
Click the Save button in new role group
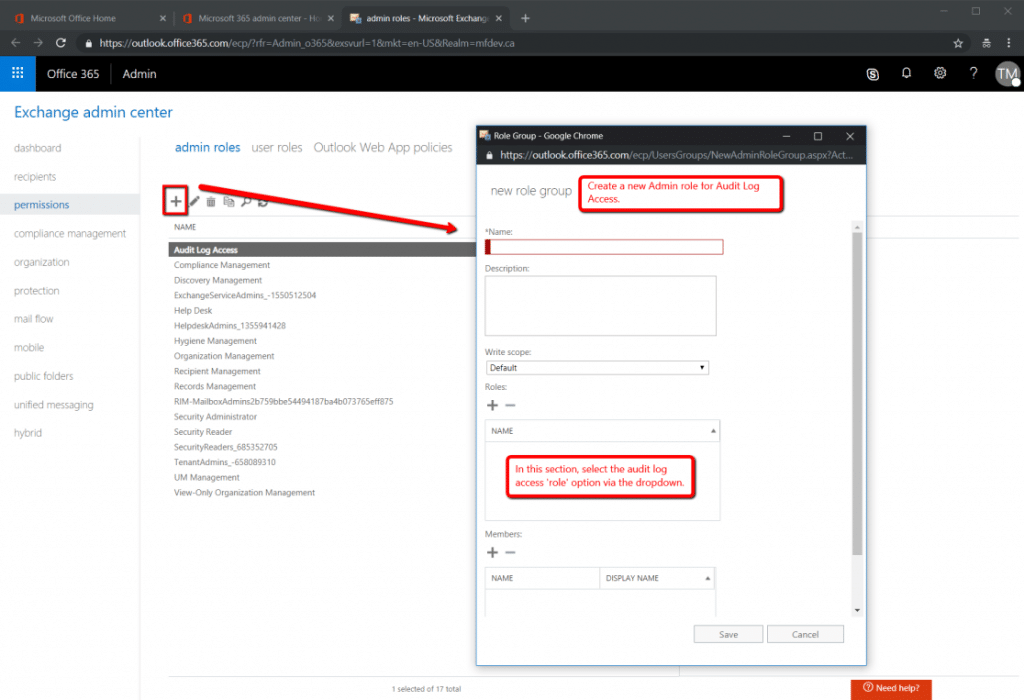click(728, 634)
